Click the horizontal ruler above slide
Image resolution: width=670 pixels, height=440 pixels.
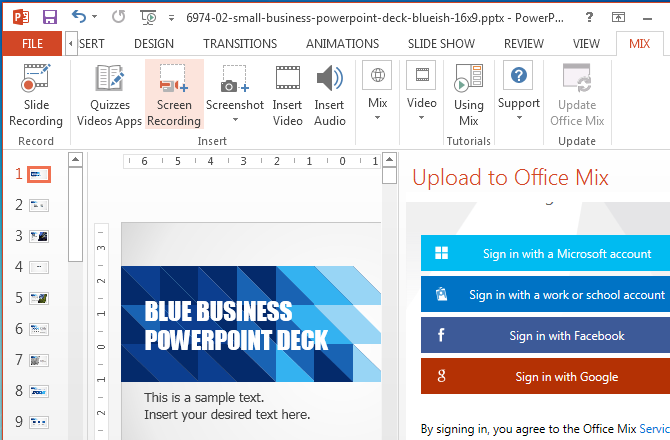point(252,161)
